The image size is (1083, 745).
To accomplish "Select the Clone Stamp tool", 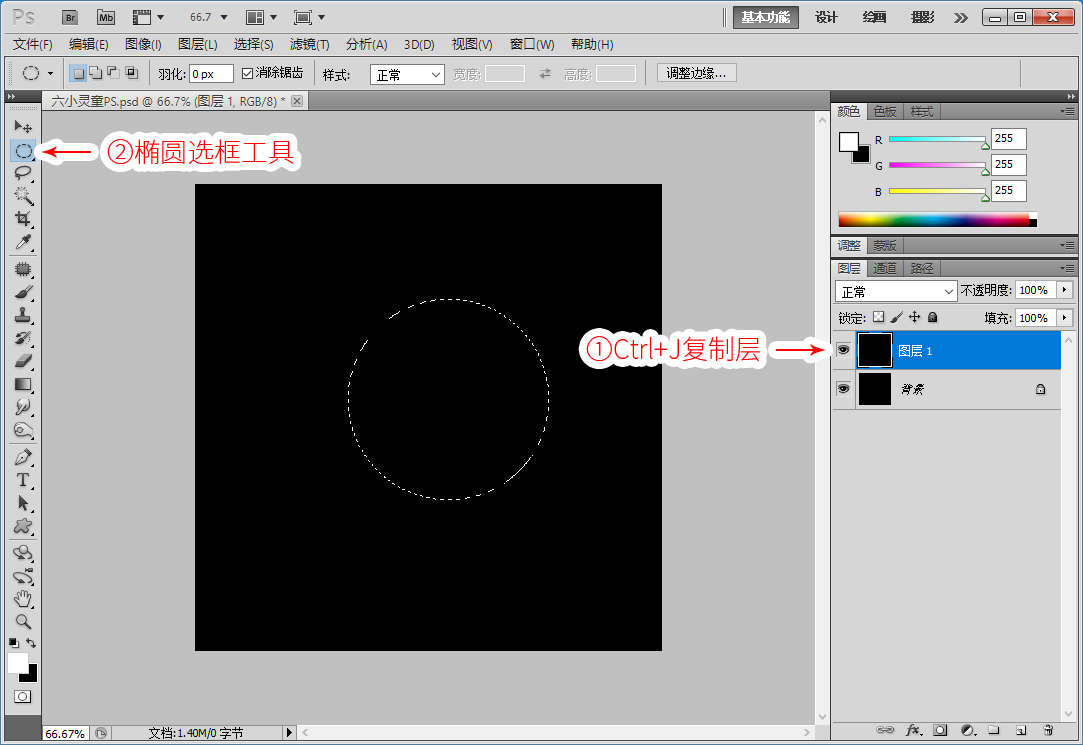I will [x=23, y=315].
